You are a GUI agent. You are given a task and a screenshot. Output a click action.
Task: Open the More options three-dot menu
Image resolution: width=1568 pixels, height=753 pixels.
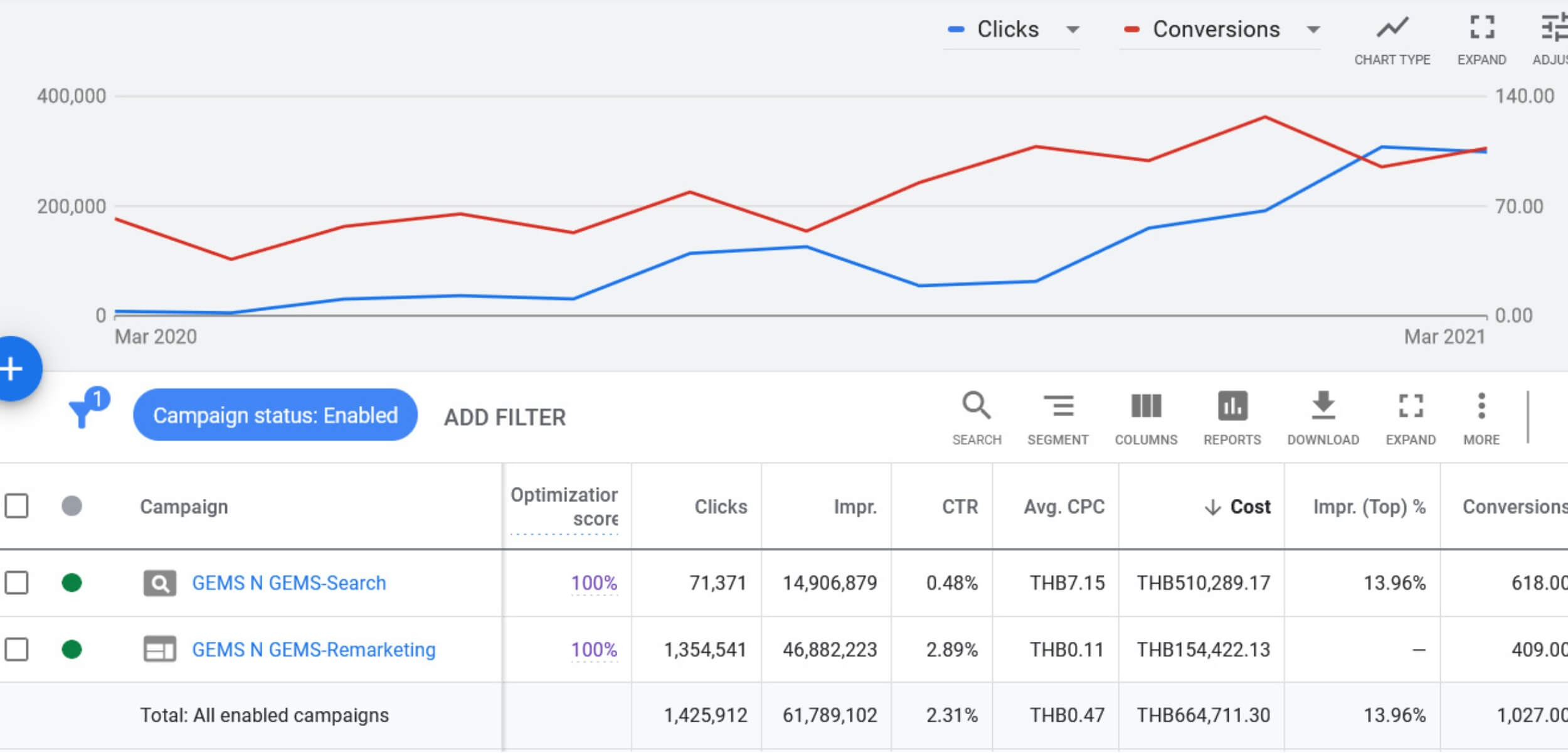pyautogui.click(x=1481, y=407)
